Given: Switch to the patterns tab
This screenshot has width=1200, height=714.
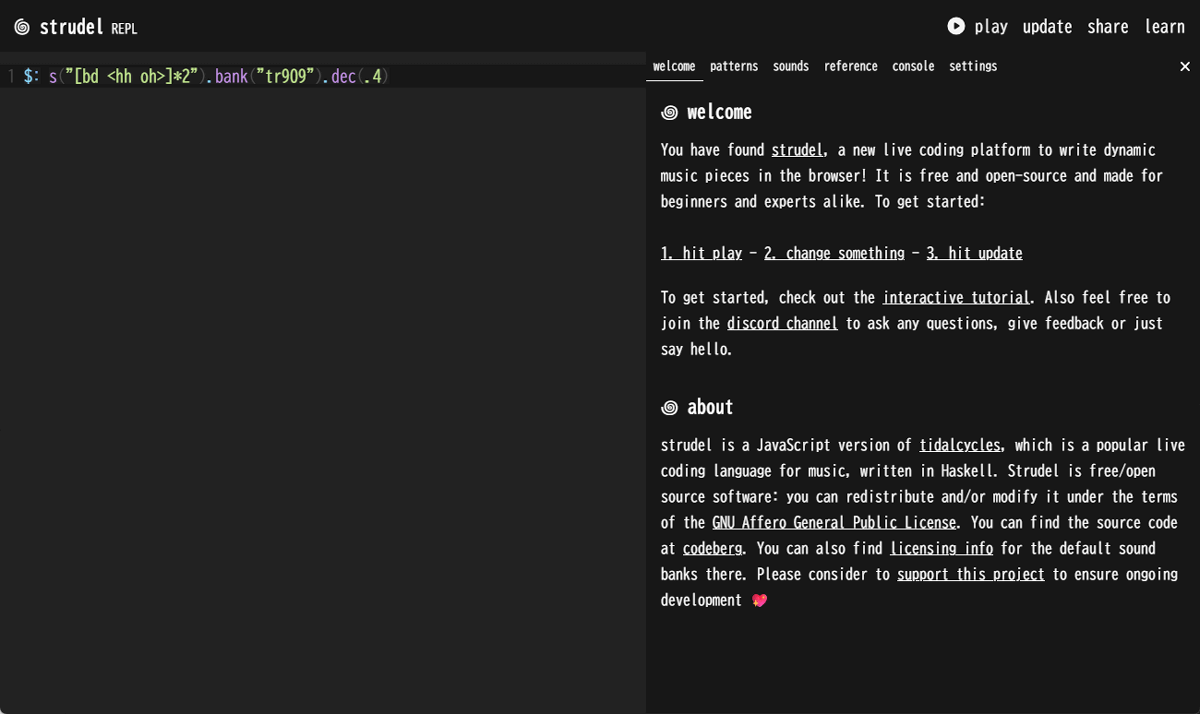Looking at the screenshot, I should click(x=733, y=67).
